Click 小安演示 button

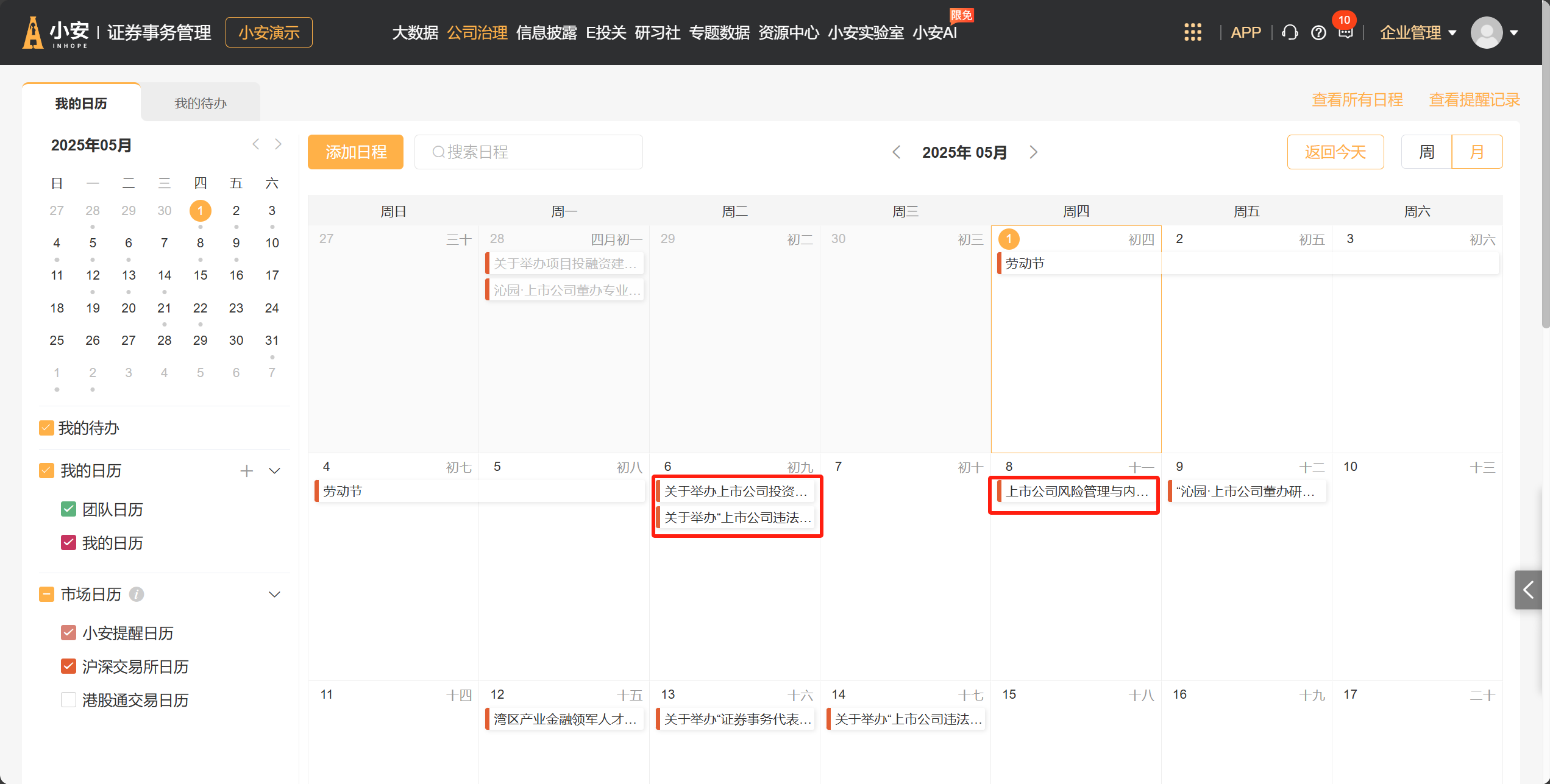point(269,32)
